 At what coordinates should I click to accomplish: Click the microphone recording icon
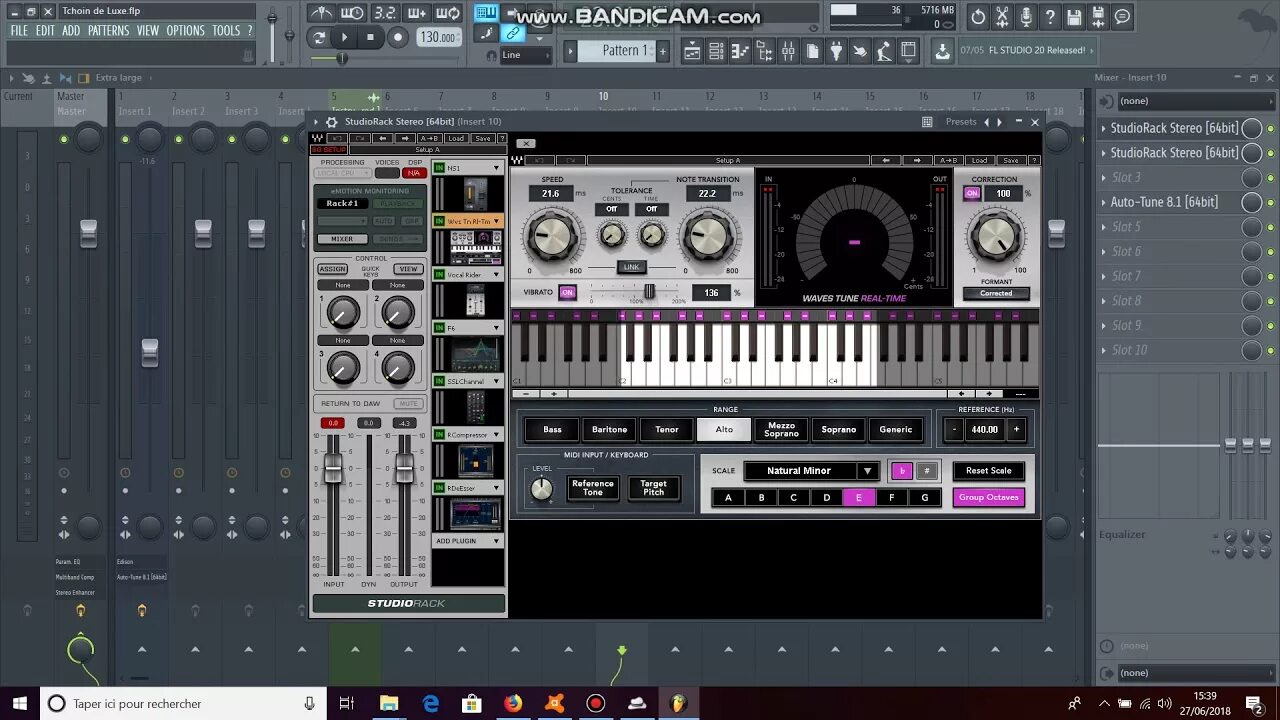[x=1026, y=17]
